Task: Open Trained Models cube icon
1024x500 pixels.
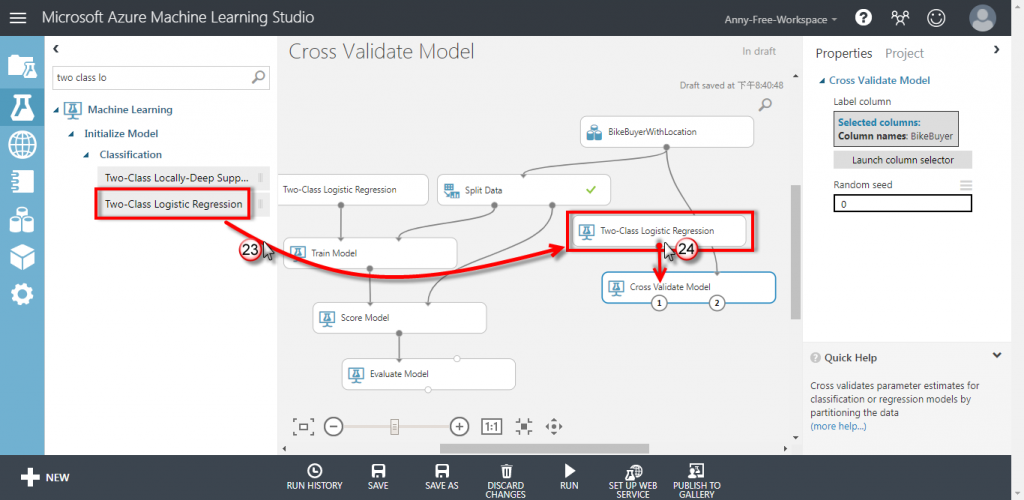Action: point(22,257)
